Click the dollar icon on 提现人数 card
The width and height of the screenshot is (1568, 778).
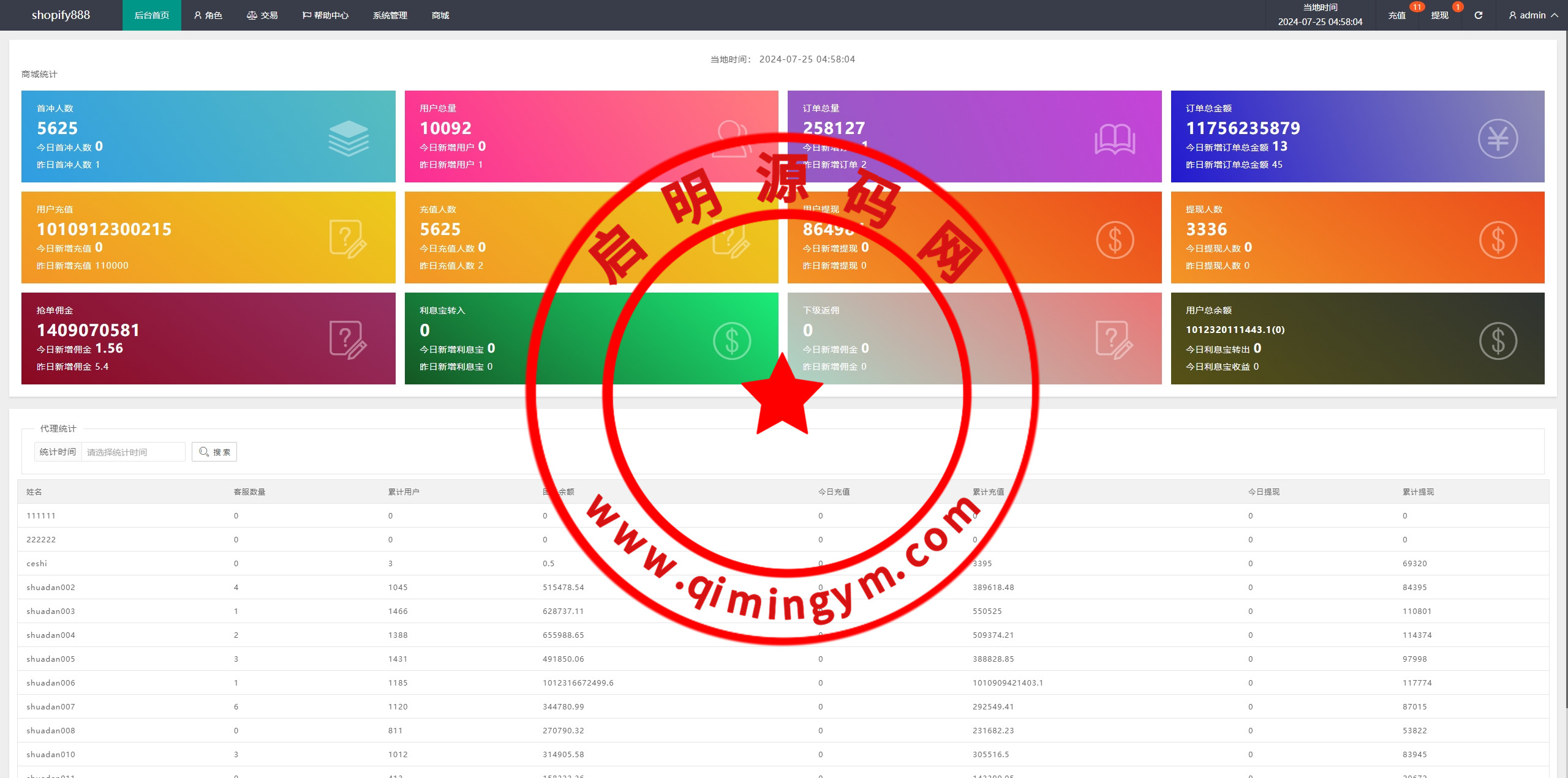point(1498,239)
